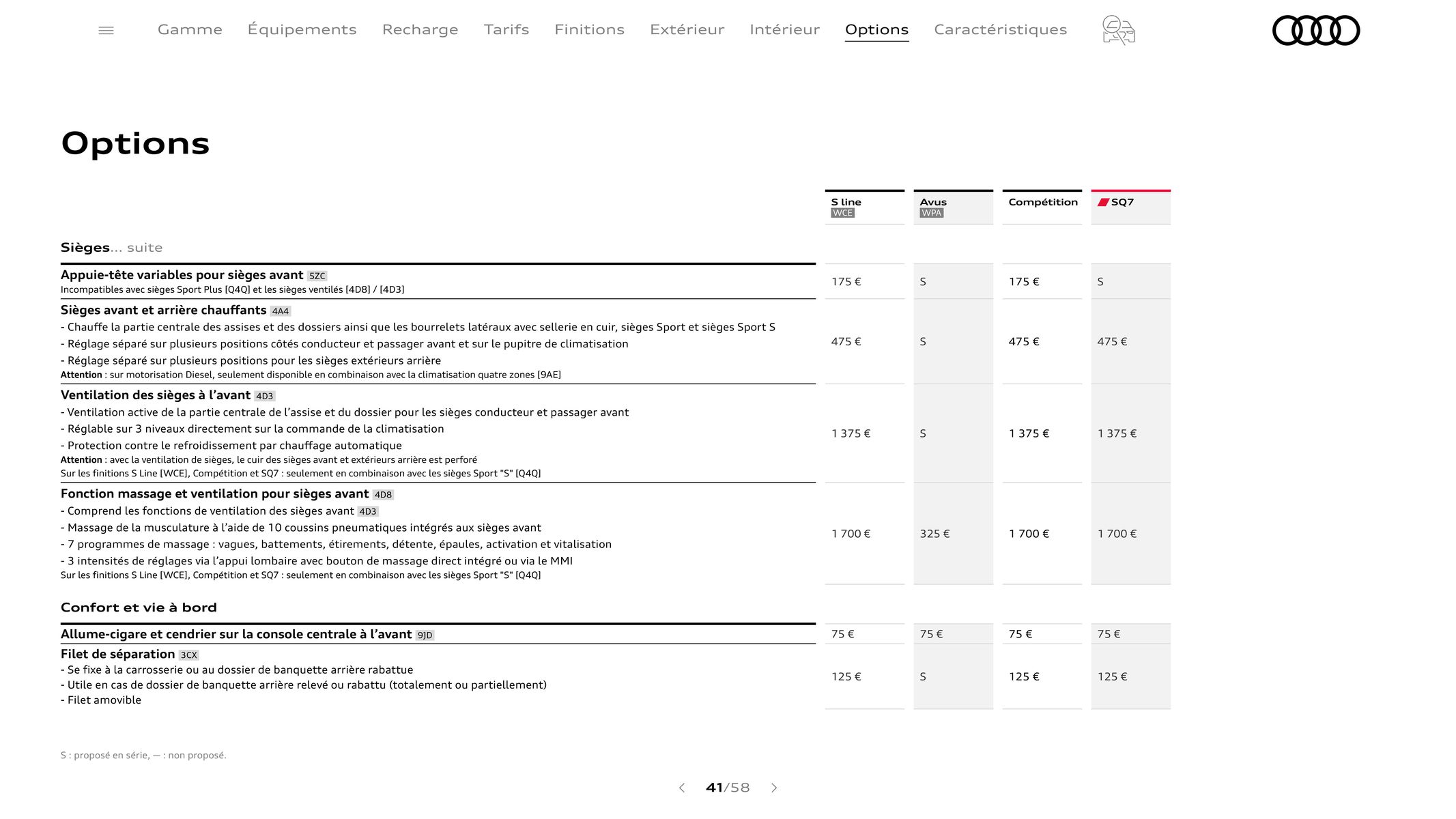Click 'Filet amovible' description line
This screenshot has height=819, width=1456.
point(101,700)
